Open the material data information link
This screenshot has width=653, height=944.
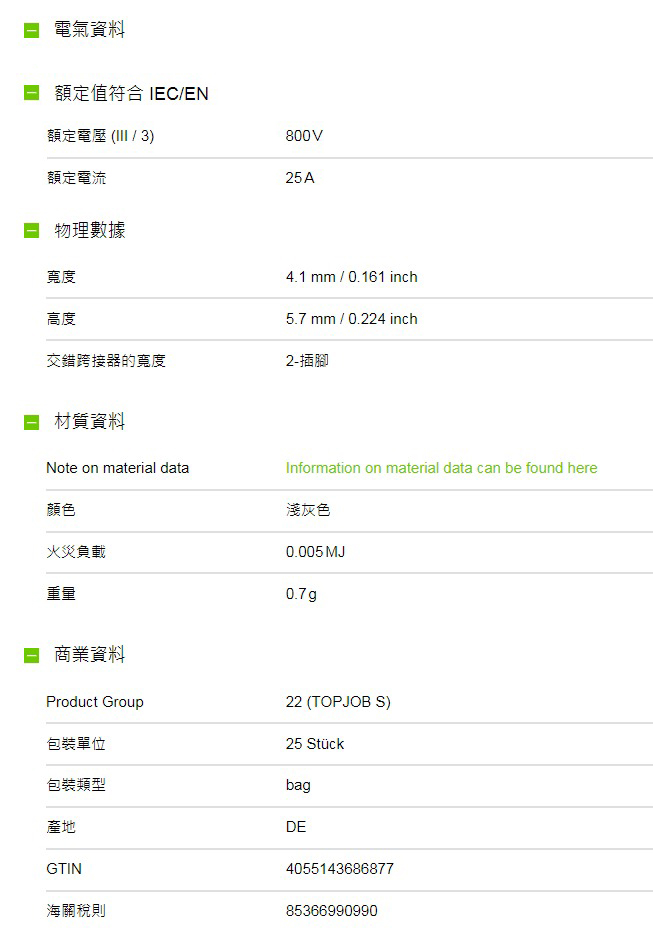(441, 468)
